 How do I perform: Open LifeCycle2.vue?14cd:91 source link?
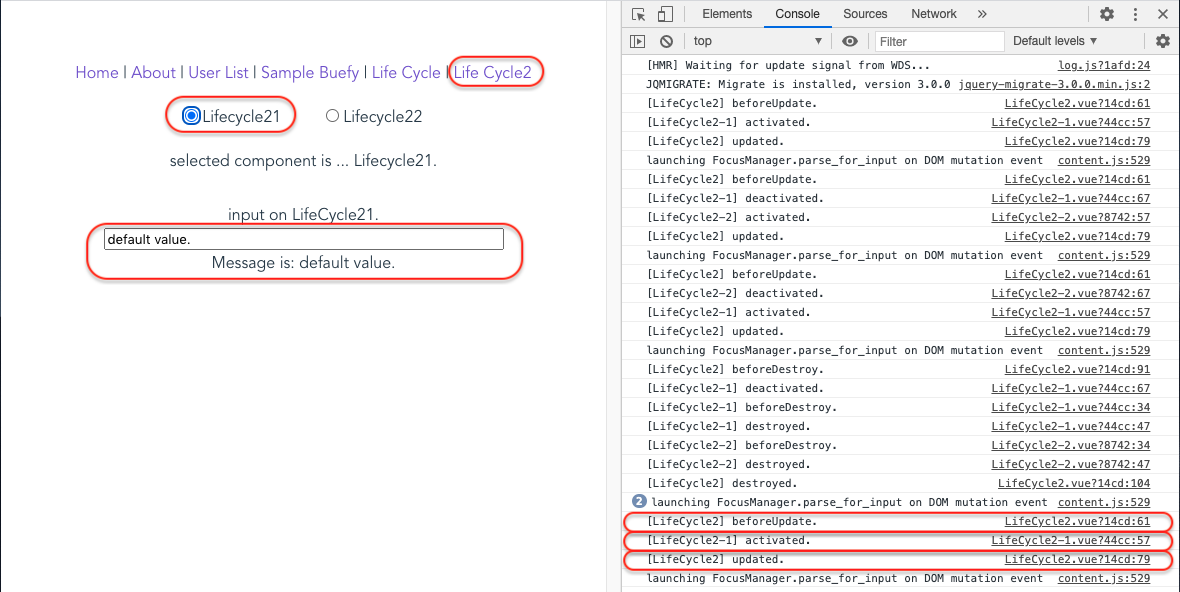(x=1078, y=369)
